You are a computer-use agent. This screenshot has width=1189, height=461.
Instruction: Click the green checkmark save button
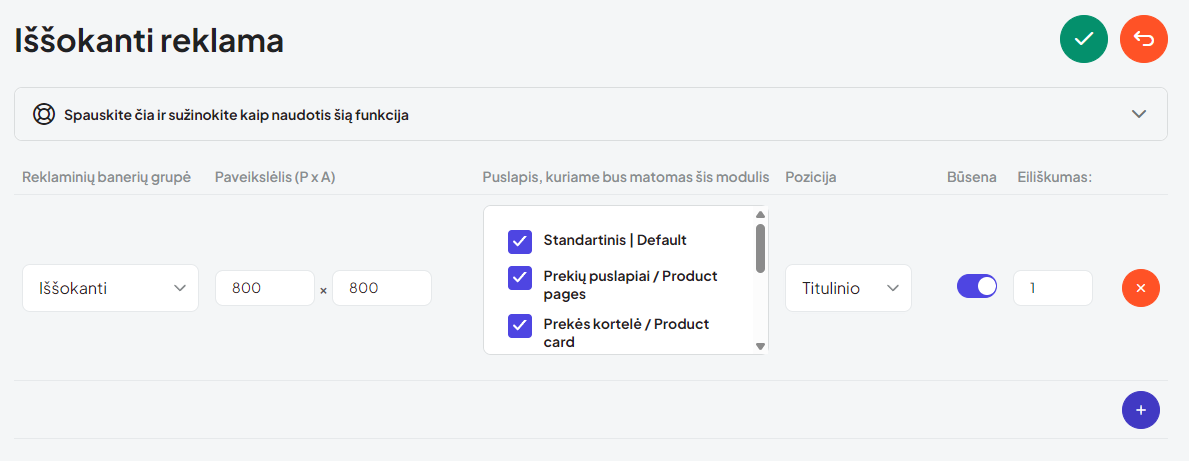pyautogui.click(x=1084, y=39)
